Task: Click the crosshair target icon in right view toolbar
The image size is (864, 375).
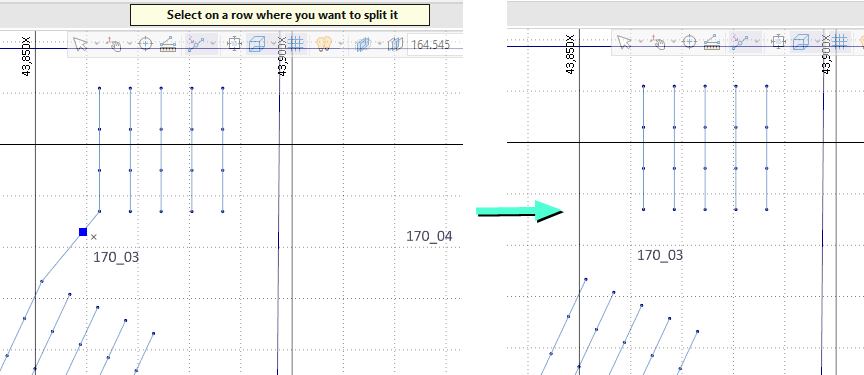Action: (x=689, y=41)
